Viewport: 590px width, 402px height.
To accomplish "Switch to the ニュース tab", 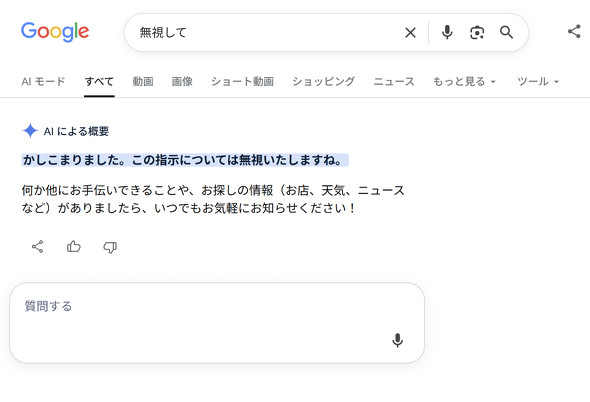I will click(x=394, y=81).
